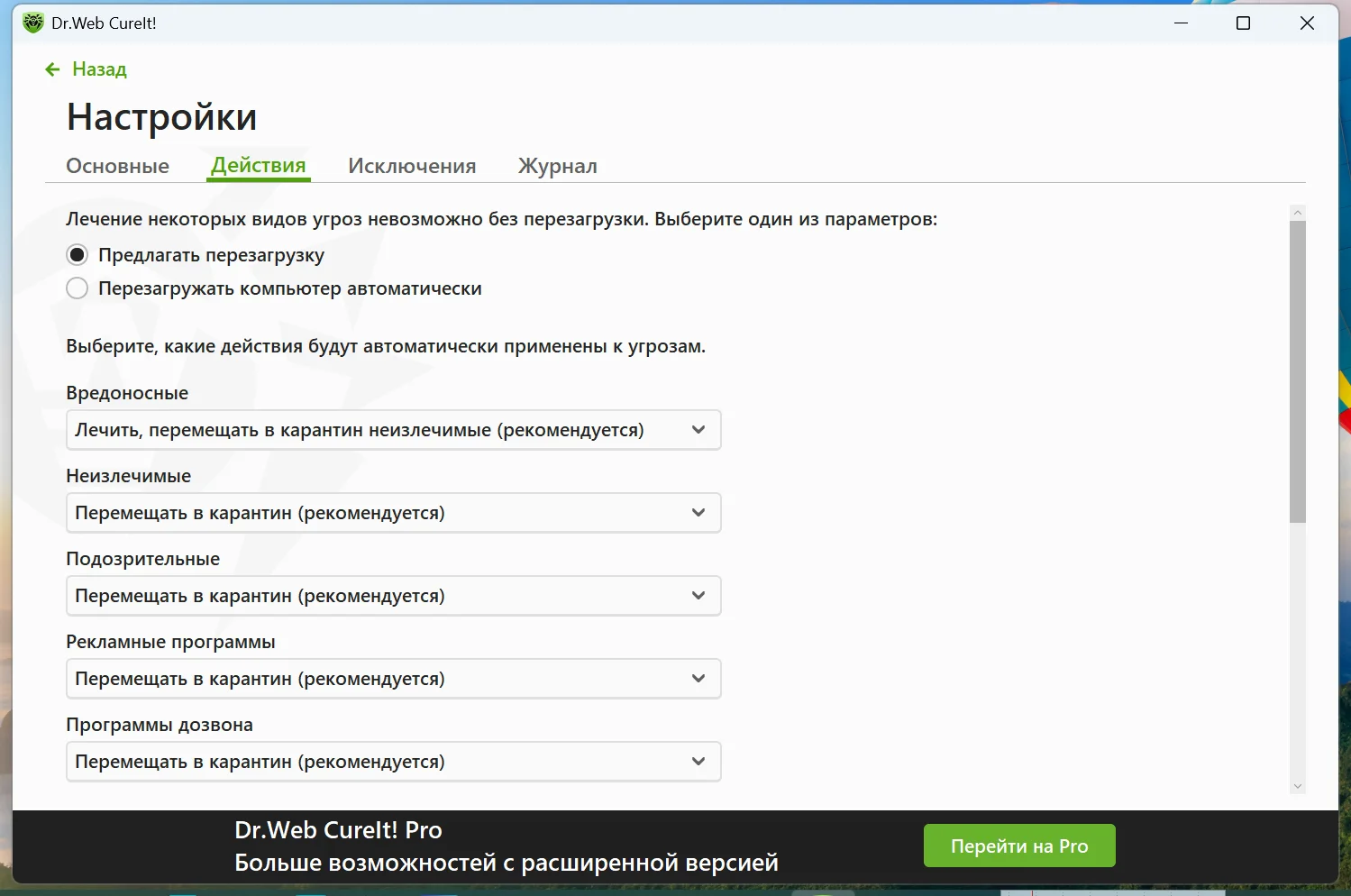1351x896 pixels.
Task: Click the Вредоносные dropdown chevron icon
Action: pyautogui.click(x=698, y=430)
